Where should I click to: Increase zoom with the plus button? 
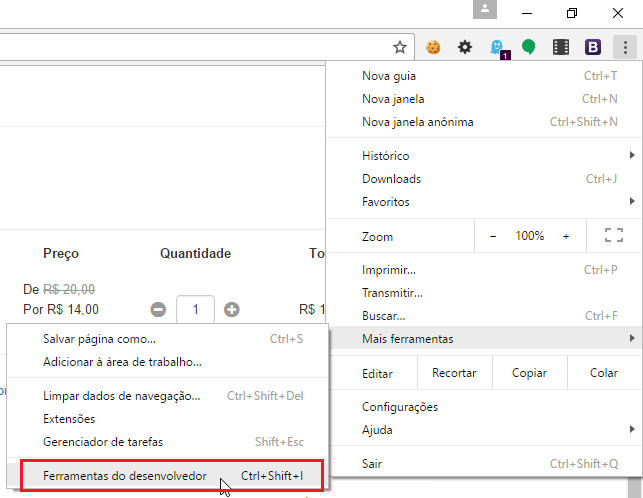[x=566, y=236]
